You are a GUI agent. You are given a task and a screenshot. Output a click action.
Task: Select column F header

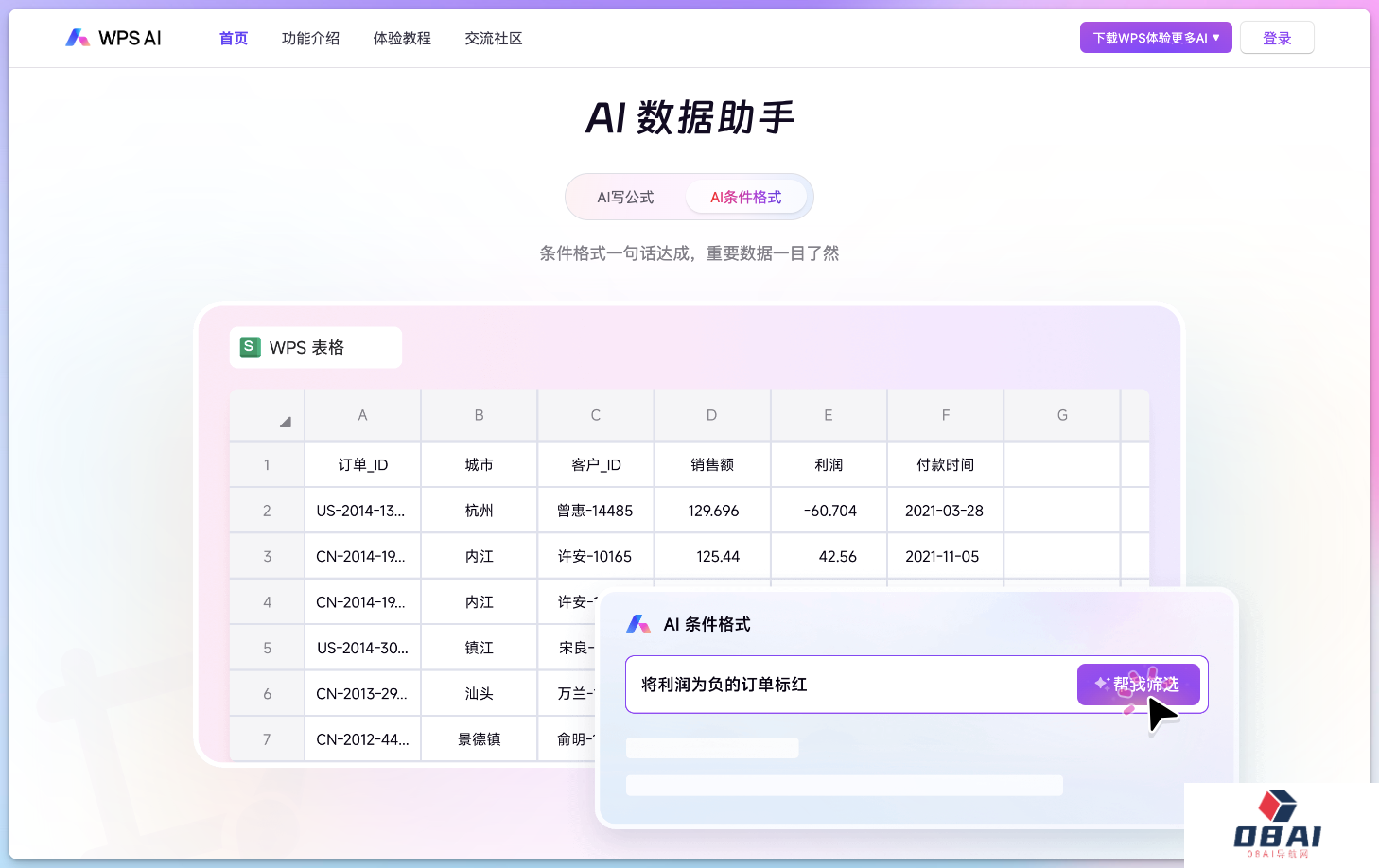pos(946,415)
